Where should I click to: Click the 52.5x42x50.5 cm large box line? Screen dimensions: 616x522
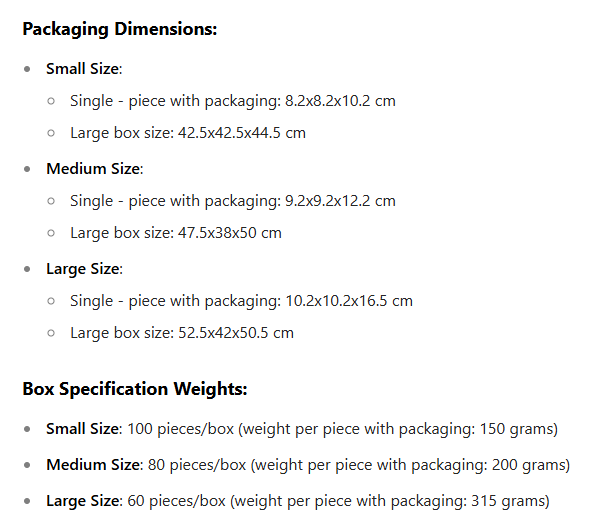[x=182, y=333]
